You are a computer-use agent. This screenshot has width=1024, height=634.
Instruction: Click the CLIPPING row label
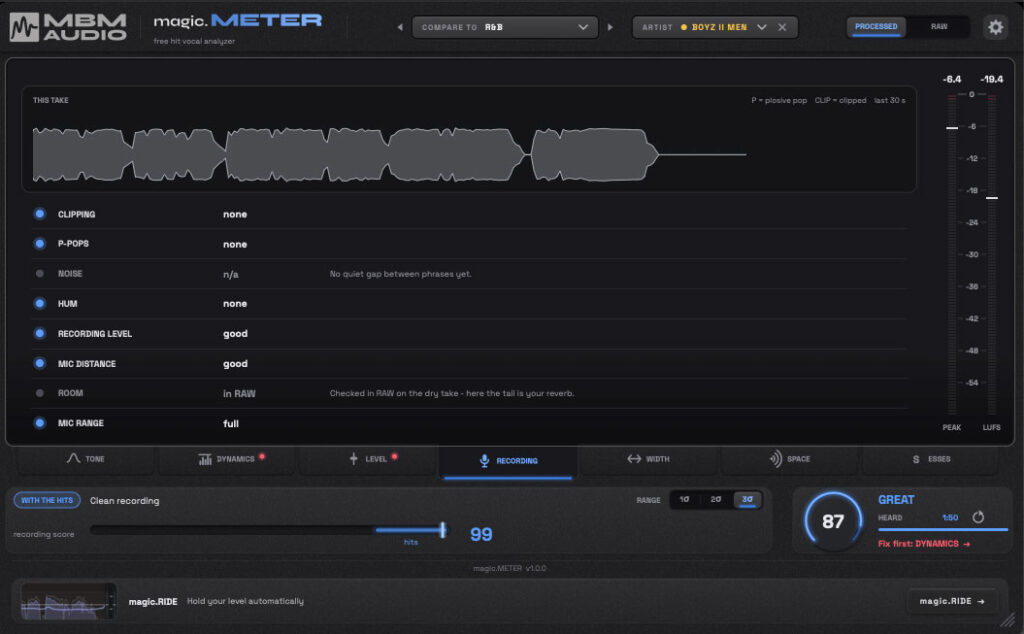point(76,214)
